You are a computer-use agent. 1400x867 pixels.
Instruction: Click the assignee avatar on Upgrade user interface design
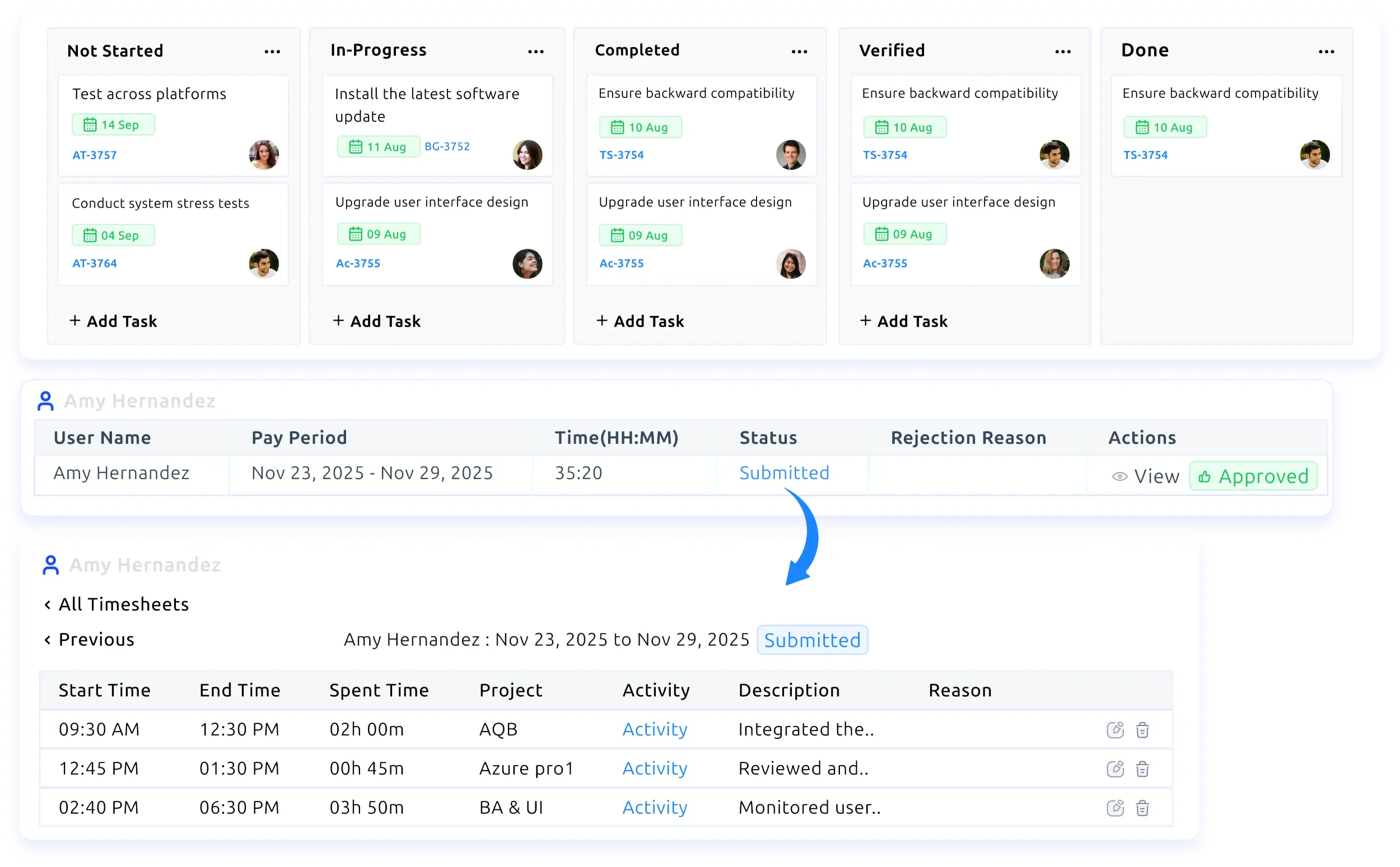click(528, 264)
